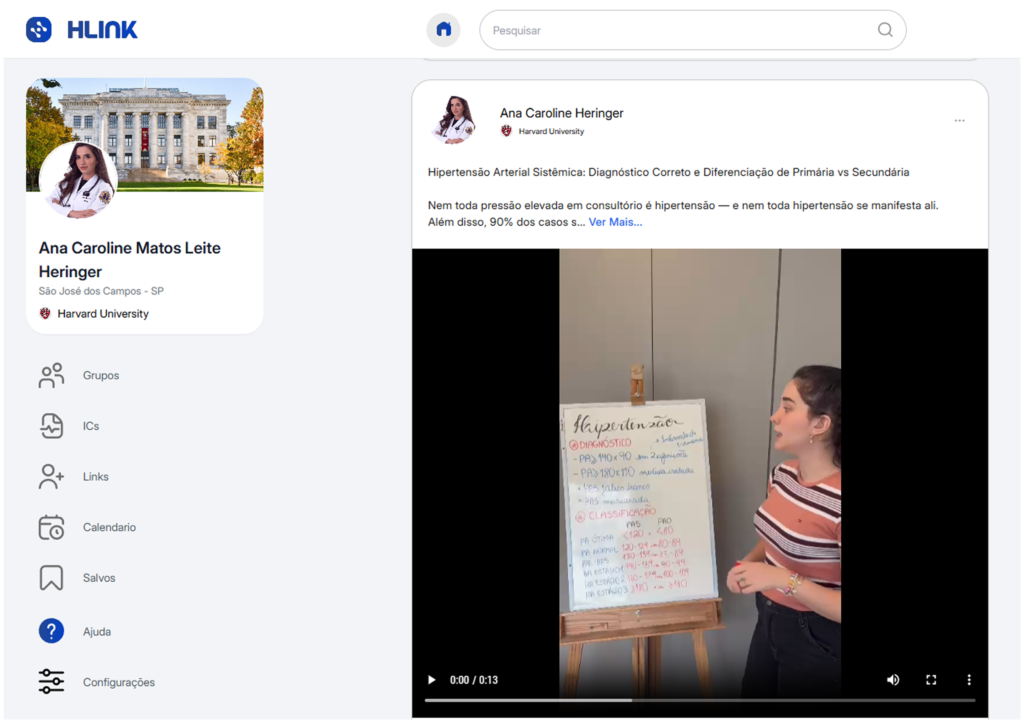This screenshot has height=723, width=1024.
Task: Open Ajuda help icon
Action: (51, 631)
